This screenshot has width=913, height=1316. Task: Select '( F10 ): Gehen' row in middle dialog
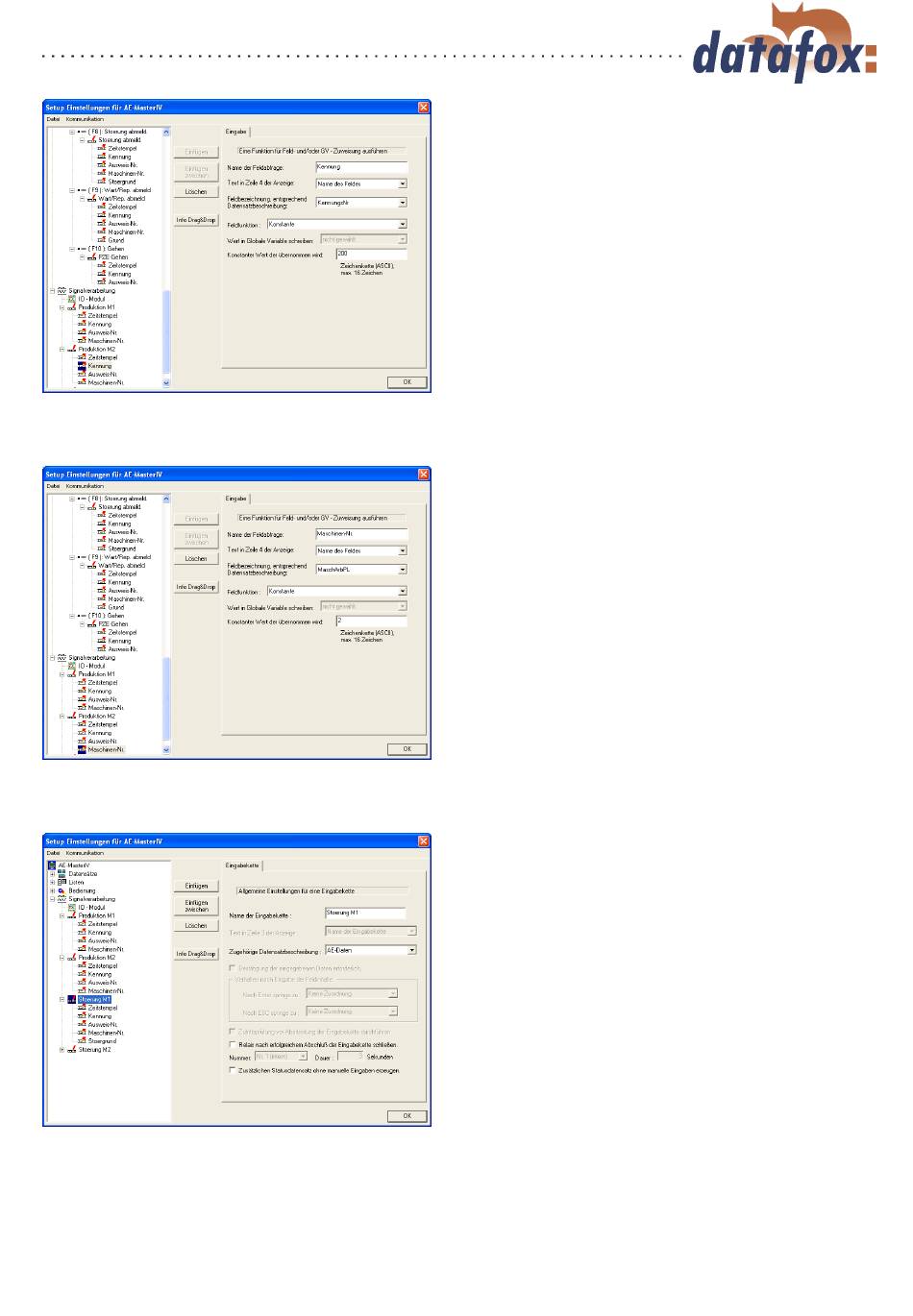[x=107, y=616]
